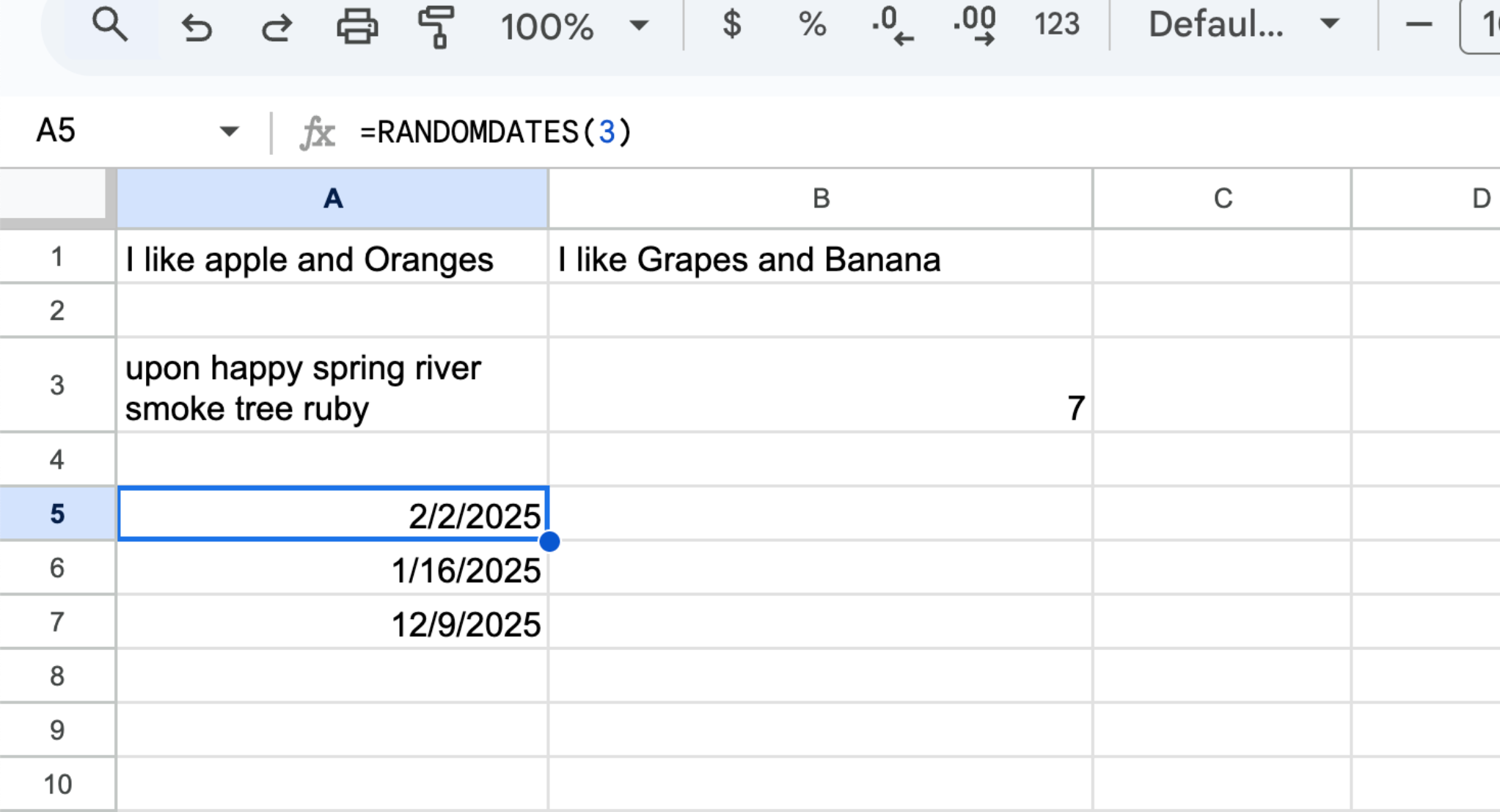Screen dimensions: 1500x812
Task: Select column B header
Action: (820, 199)
